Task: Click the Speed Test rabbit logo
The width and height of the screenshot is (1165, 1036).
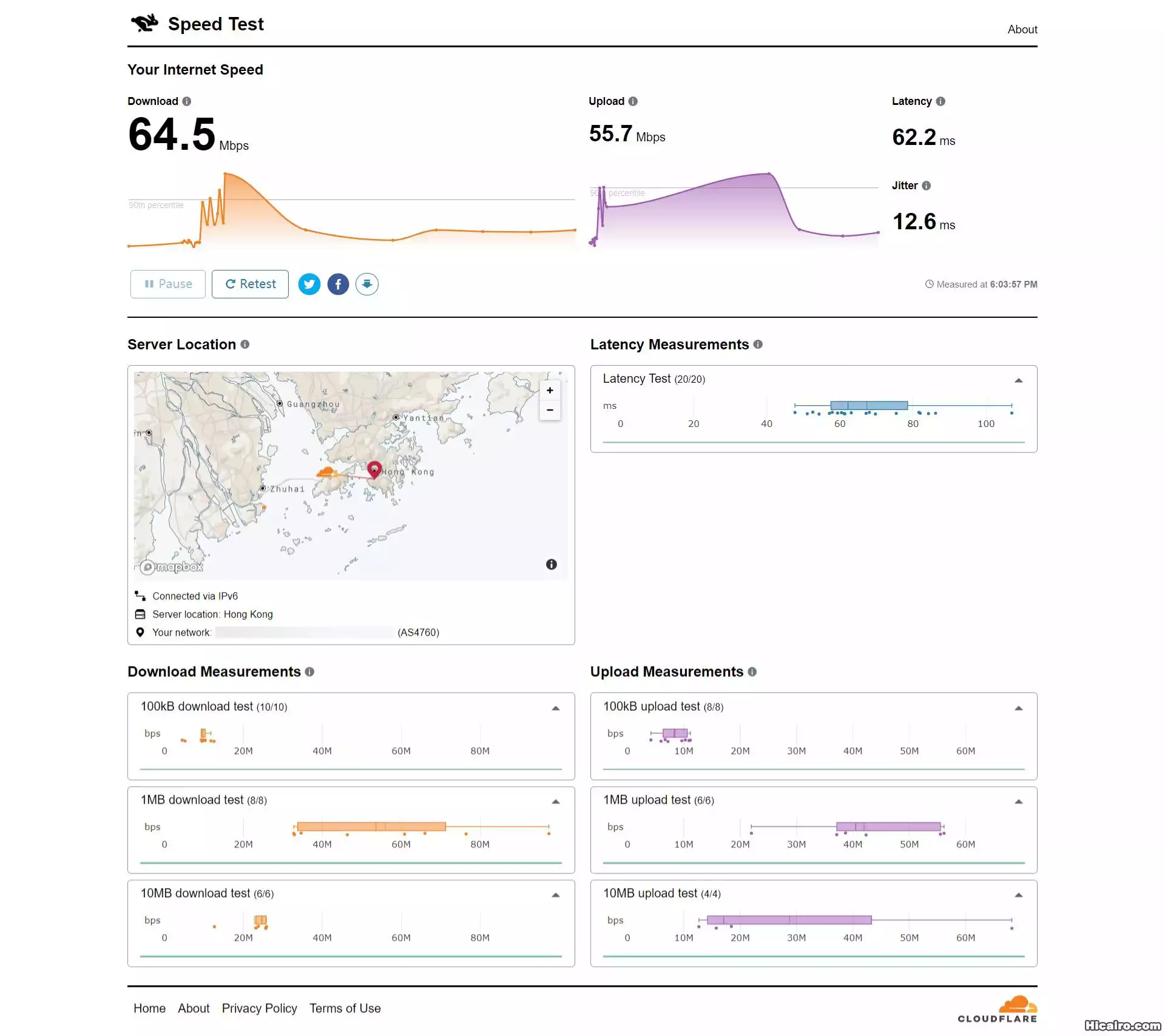Action: 144,23
